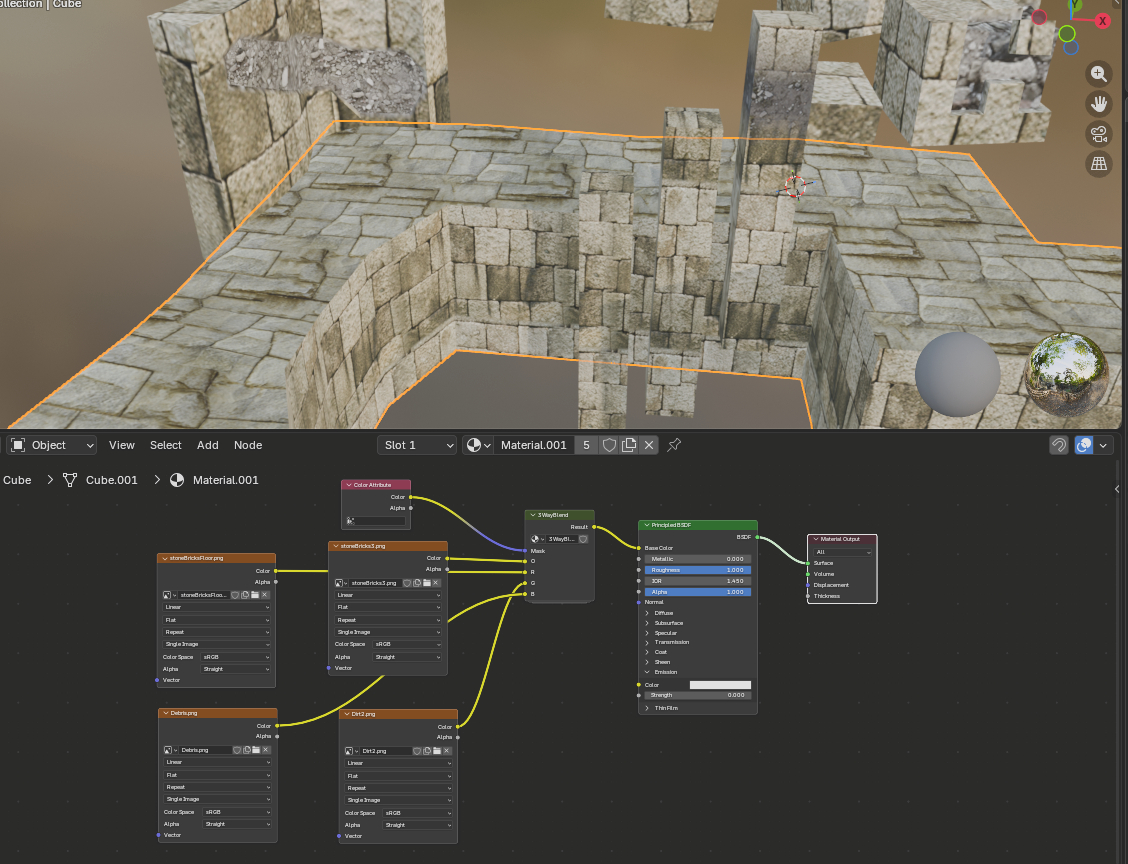The width and height of the screenshot is (1128, 864).
Task: Click the Cube.001 breadcrumb
Action: pos(111,480)
